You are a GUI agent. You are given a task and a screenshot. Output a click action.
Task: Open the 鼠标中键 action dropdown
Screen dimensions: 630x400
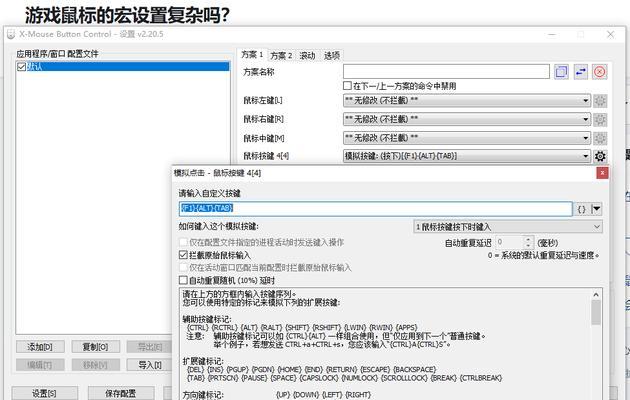tap(467, 138)
